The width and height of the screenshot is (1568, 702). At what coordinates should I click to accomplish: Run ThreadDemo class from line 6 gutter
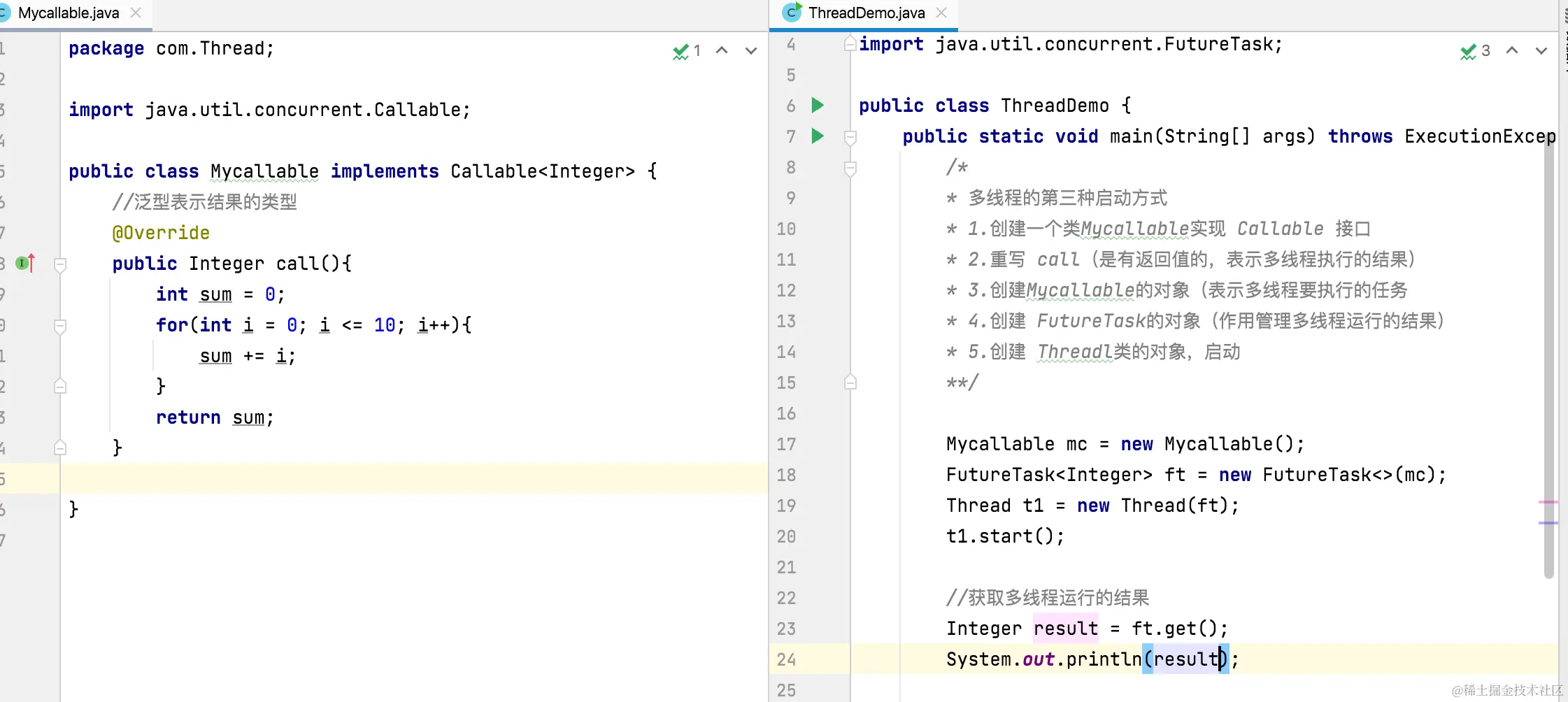click(817, 106)
